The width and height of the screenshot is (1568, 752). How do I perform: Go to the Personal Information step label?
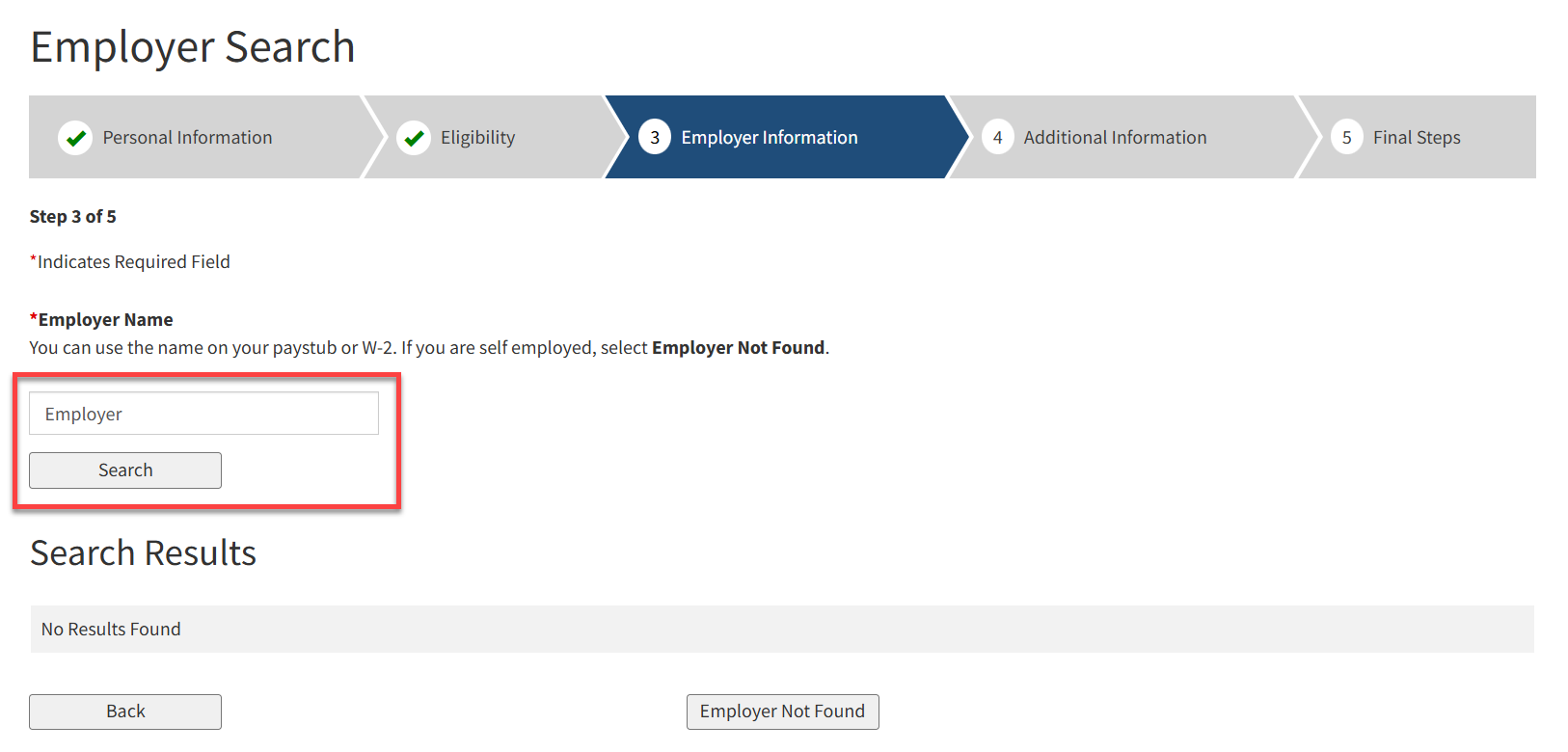(187, 138)
